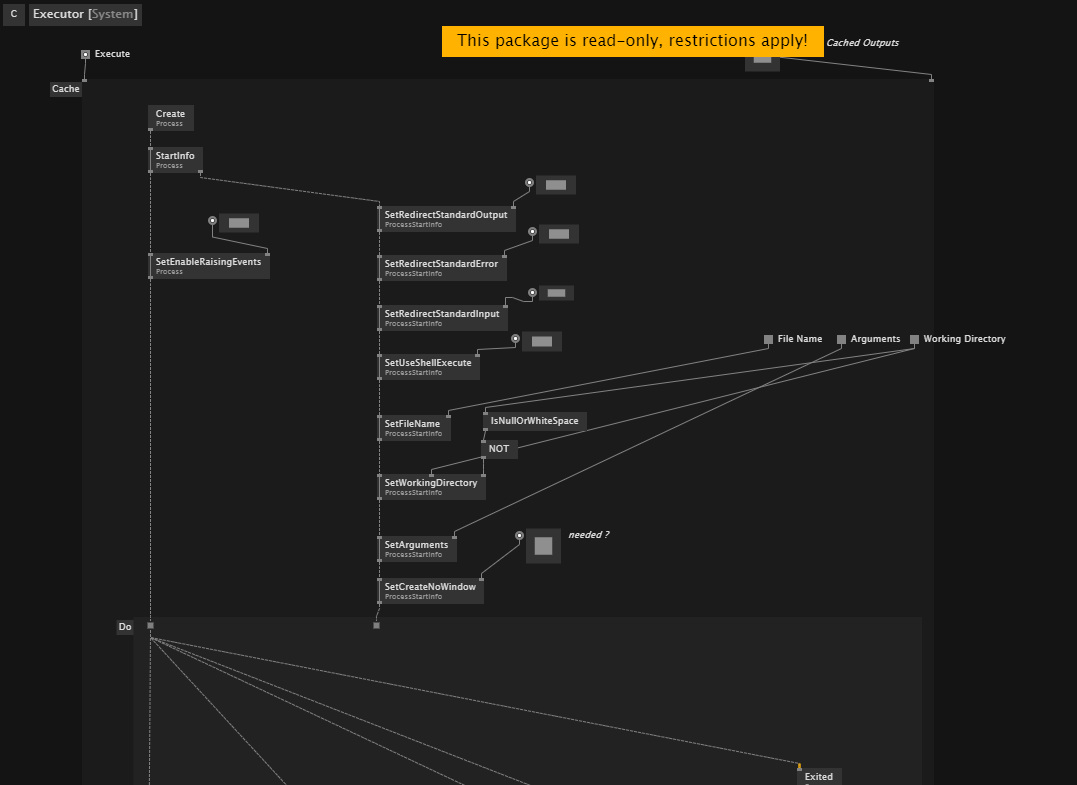Select the IsNullOrWhiteSpace node

tap(535, 421)
